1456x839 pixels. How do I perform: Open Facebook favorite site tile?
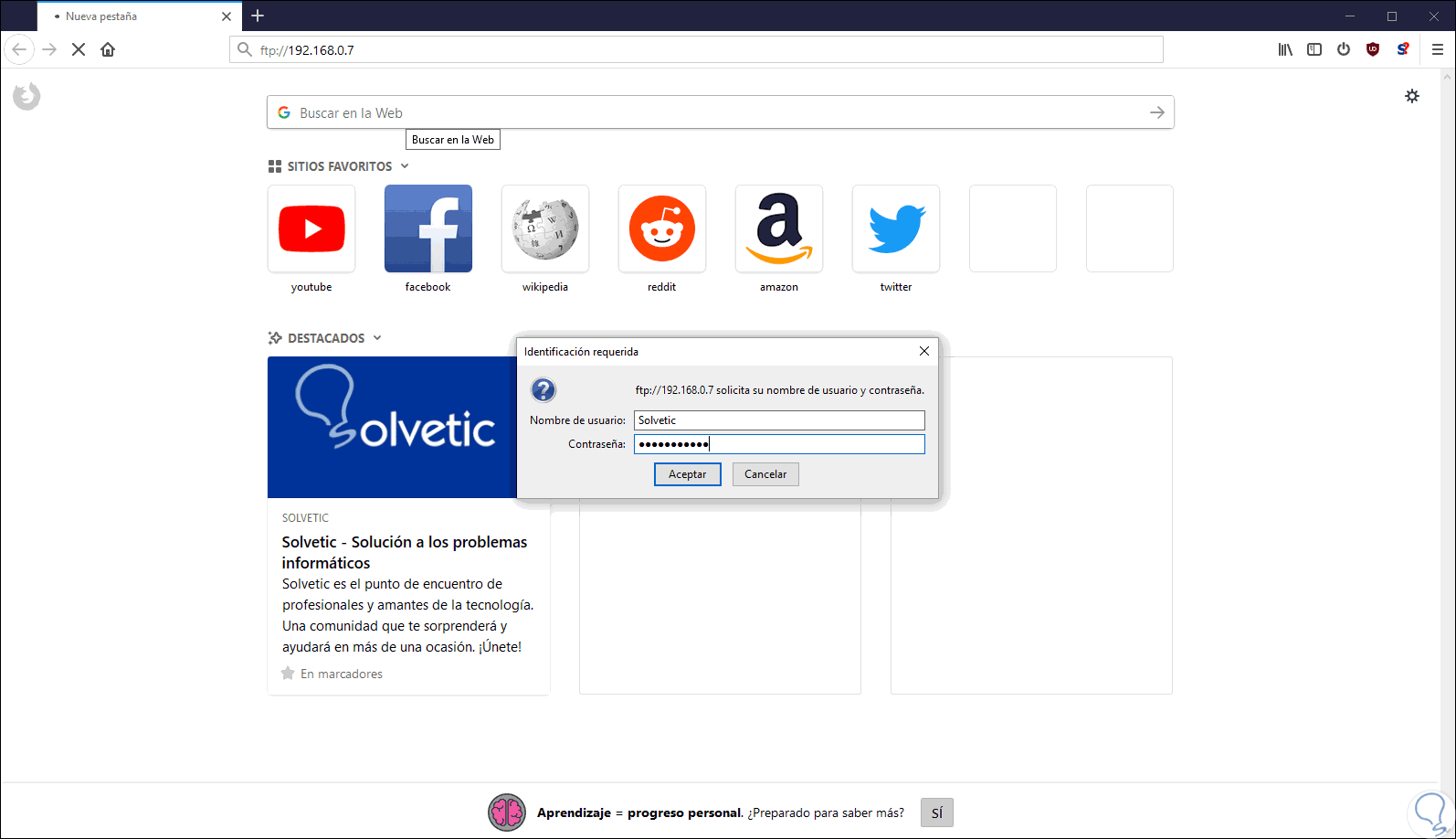click(428, 228)
